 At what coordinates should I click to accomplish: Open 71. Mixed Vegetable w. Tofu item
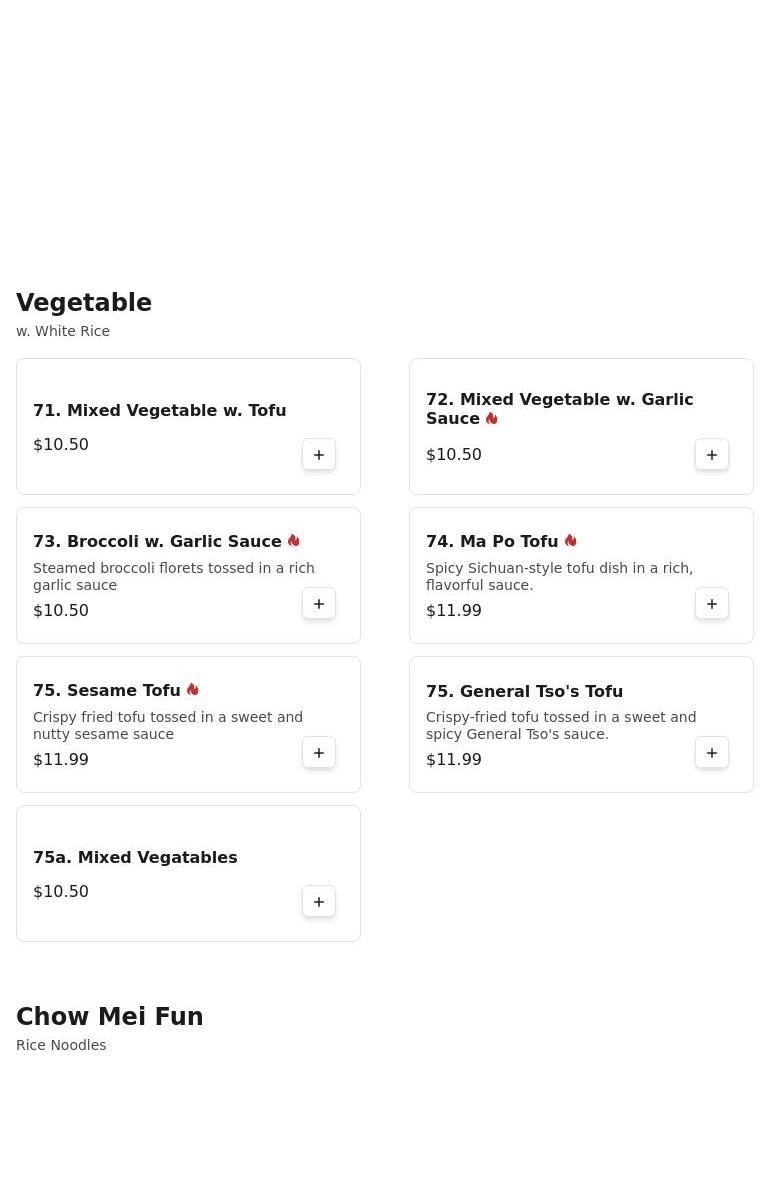pyautogui.click(x=159, y=411)
